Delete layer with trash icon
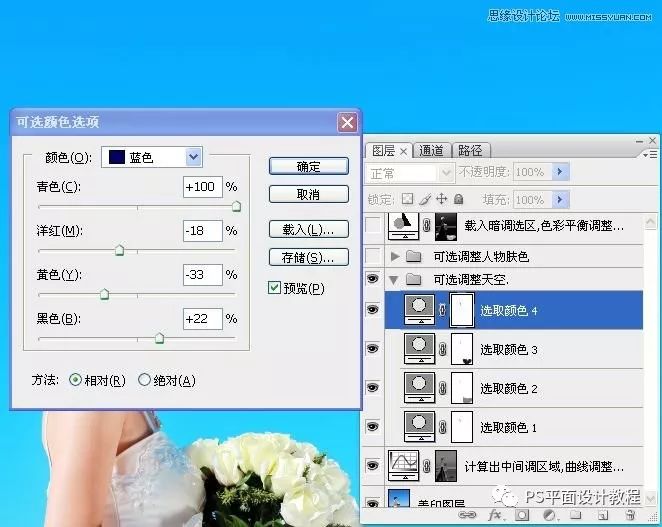The height and width of the screenshot is (527, 662). [630, 515]
